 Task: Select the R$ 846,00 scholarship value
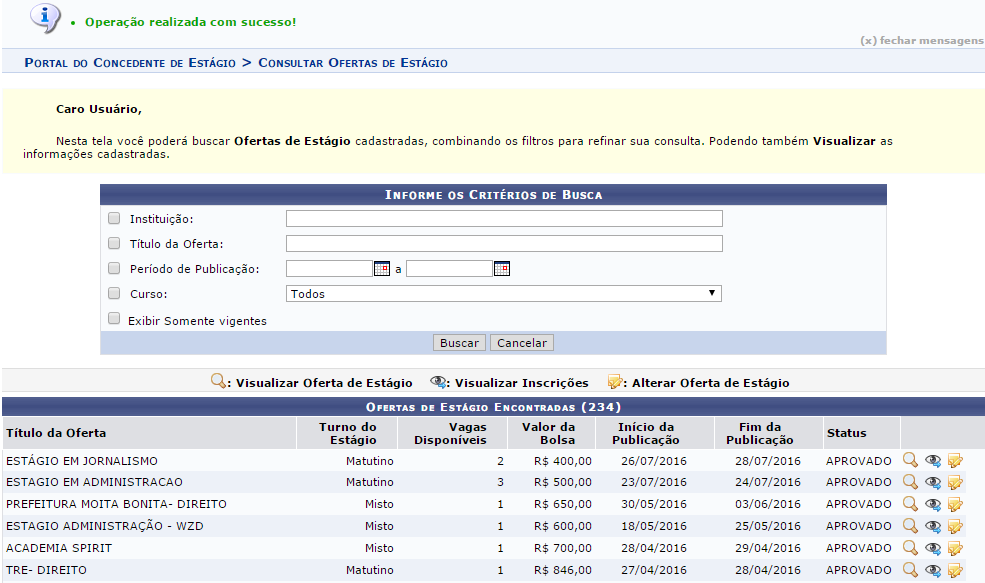[563, 570]
